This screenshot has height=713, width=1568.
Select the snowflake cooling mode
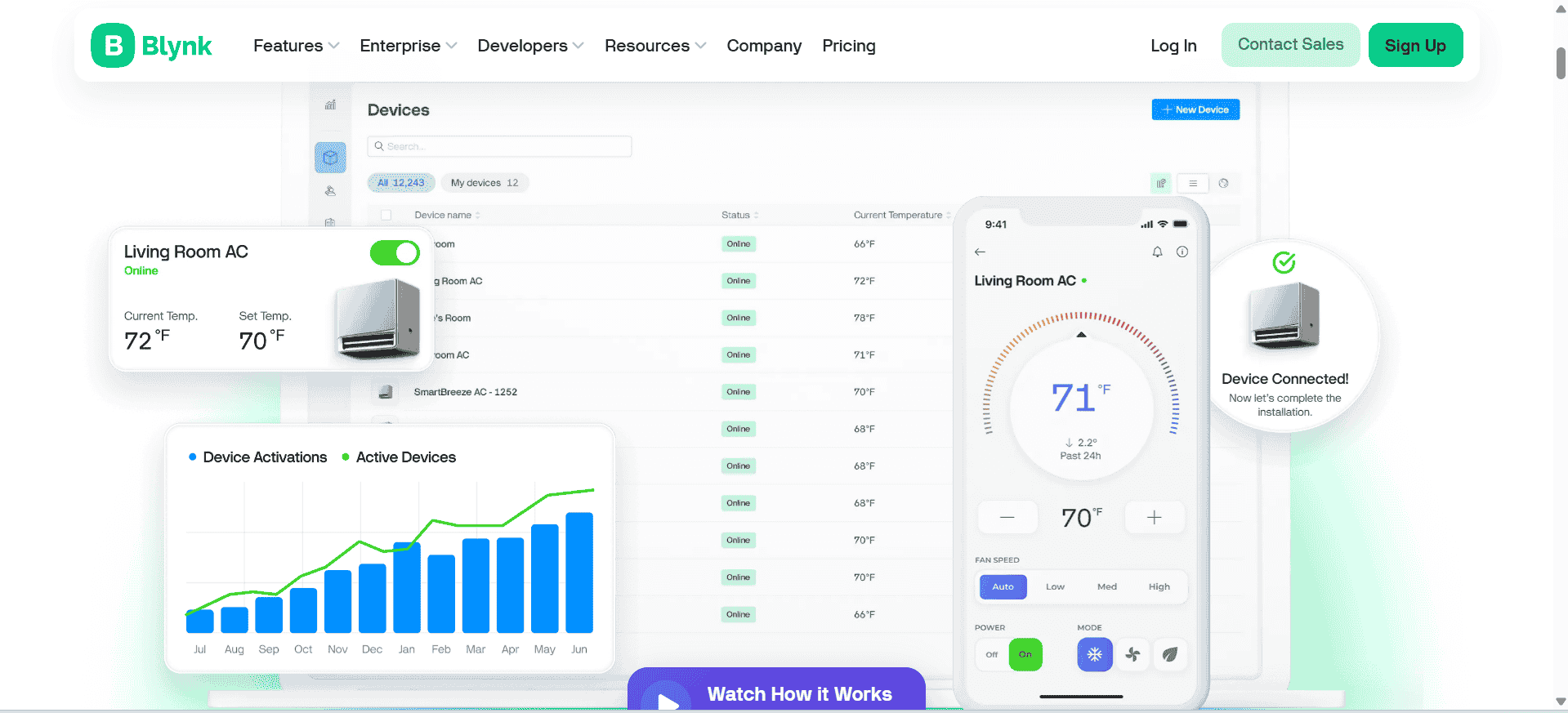click(1095, 654)
